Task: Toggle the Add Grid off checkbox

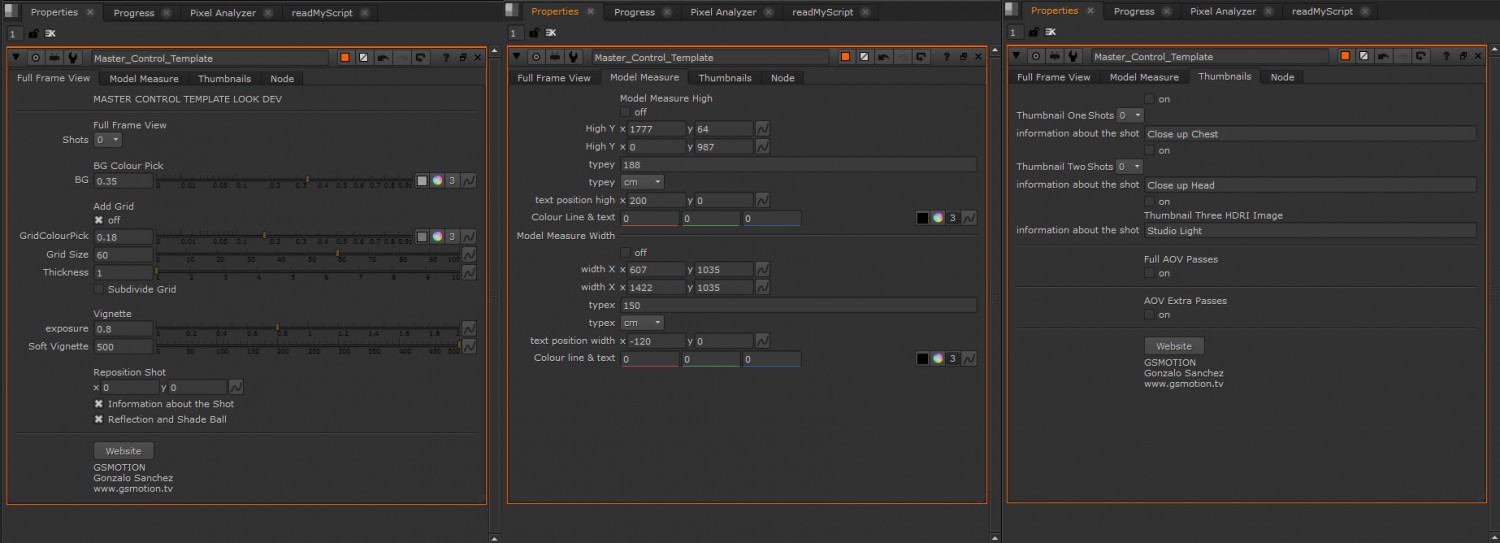Action: (98, 220)
